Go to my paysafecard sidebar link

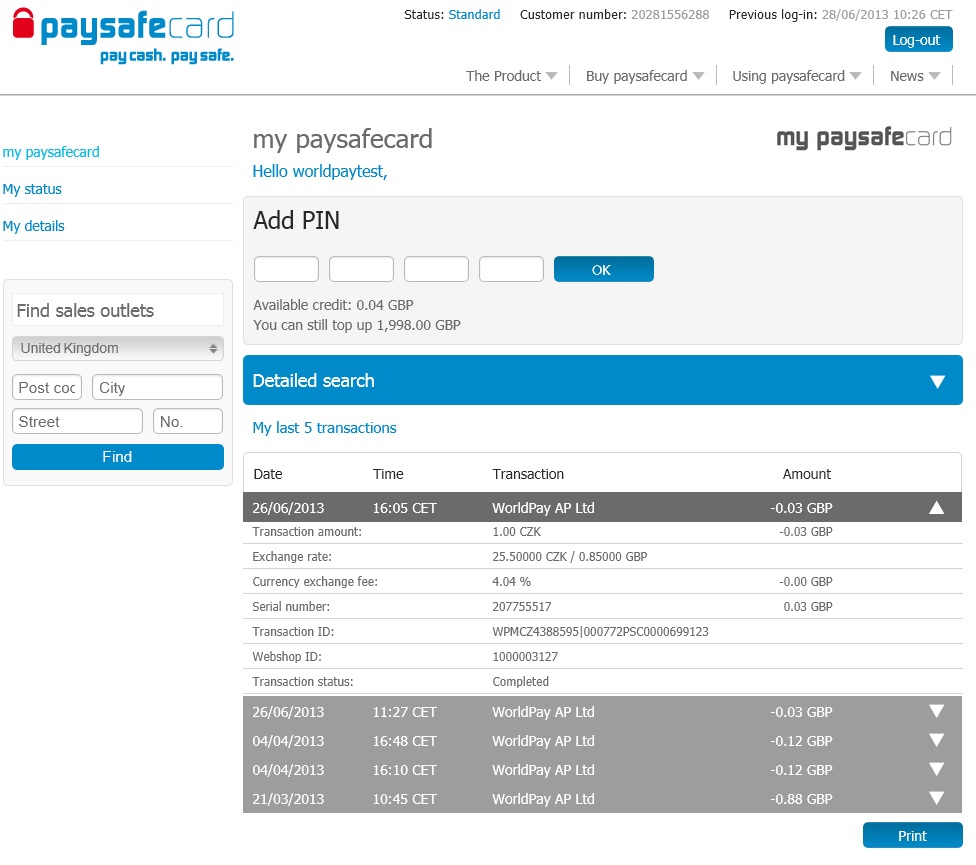pyautogui.click(x=51, y=152)
